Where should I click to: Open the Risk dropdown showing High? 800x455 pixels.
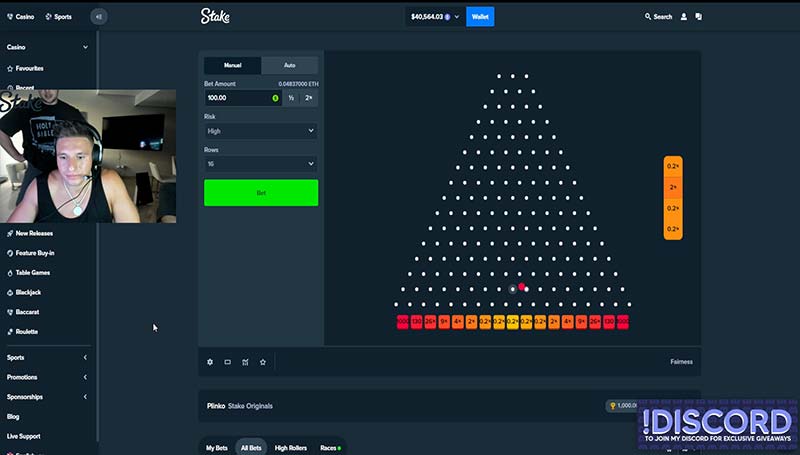(261, 131)
